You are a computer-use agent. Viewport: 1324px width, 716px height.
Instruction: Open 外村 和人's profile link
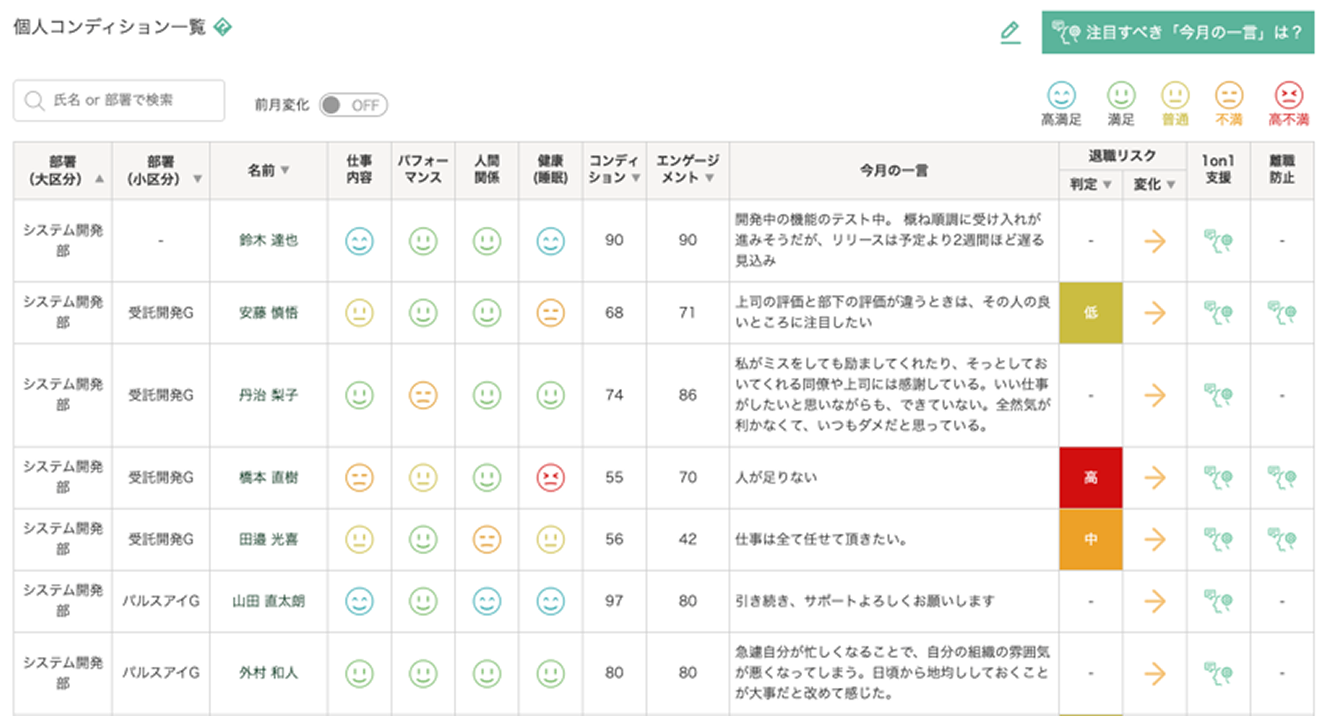coord(268,673)
